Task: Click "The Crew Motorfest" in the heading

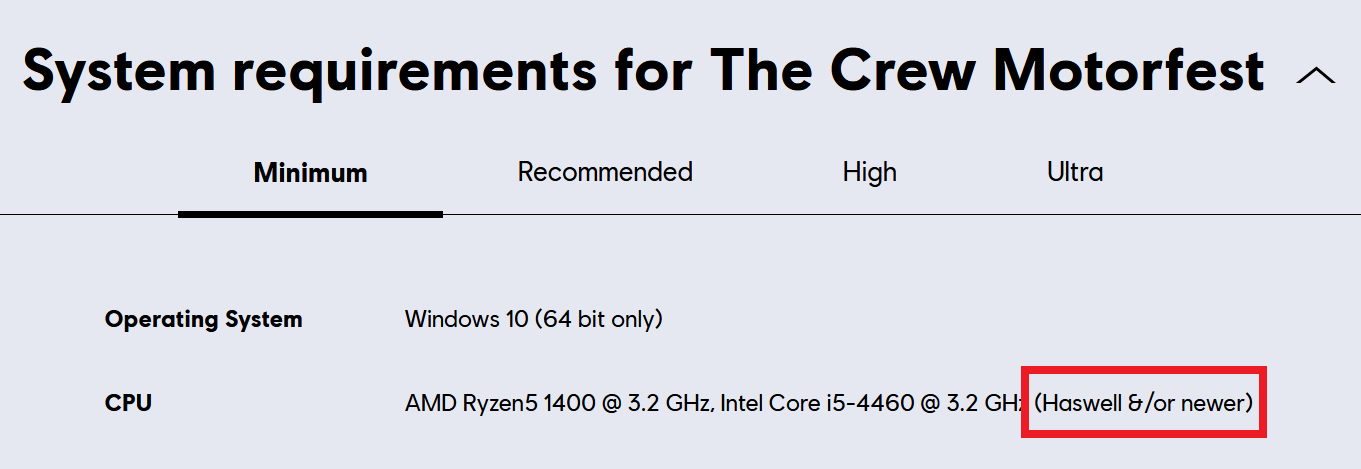Action: point(987,72)
